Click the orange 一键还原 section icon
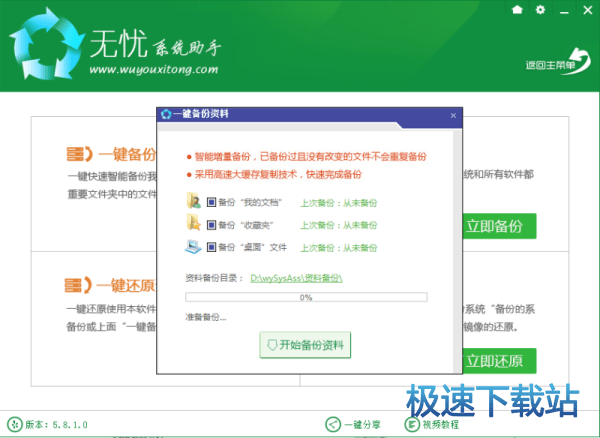This screenshot has width=600, height=438. point(78,285)
